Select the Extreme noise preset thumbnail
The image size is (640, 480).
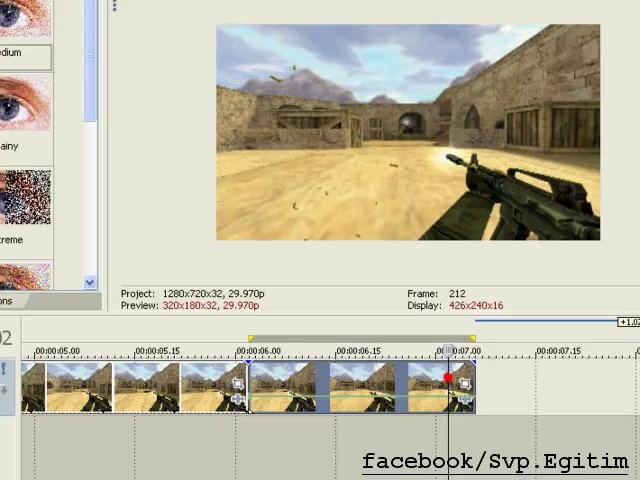click(x=25, y=197)
